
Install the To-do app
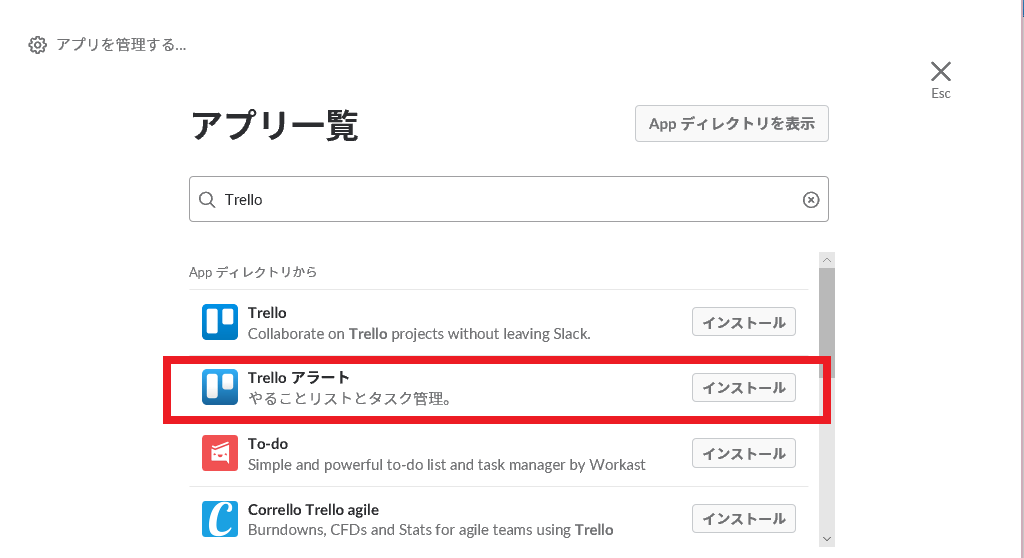[x=744, y=453]
